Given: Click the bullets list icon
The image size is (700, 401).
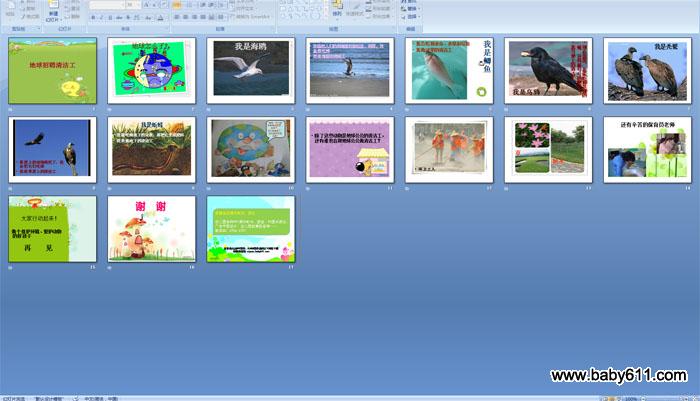Looking at the screenshot, I should (177, 5).
